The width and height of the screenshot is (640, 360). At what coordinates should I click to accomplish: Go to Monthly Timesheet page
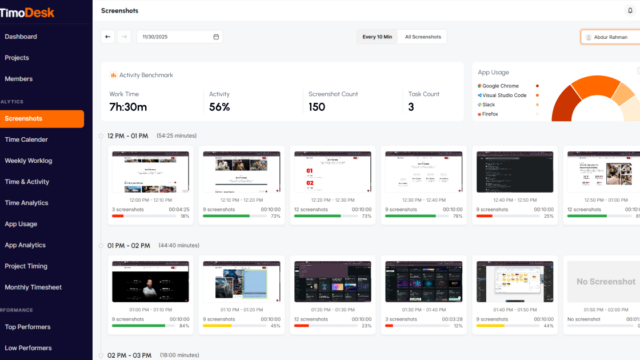click(x=33, y=287)
